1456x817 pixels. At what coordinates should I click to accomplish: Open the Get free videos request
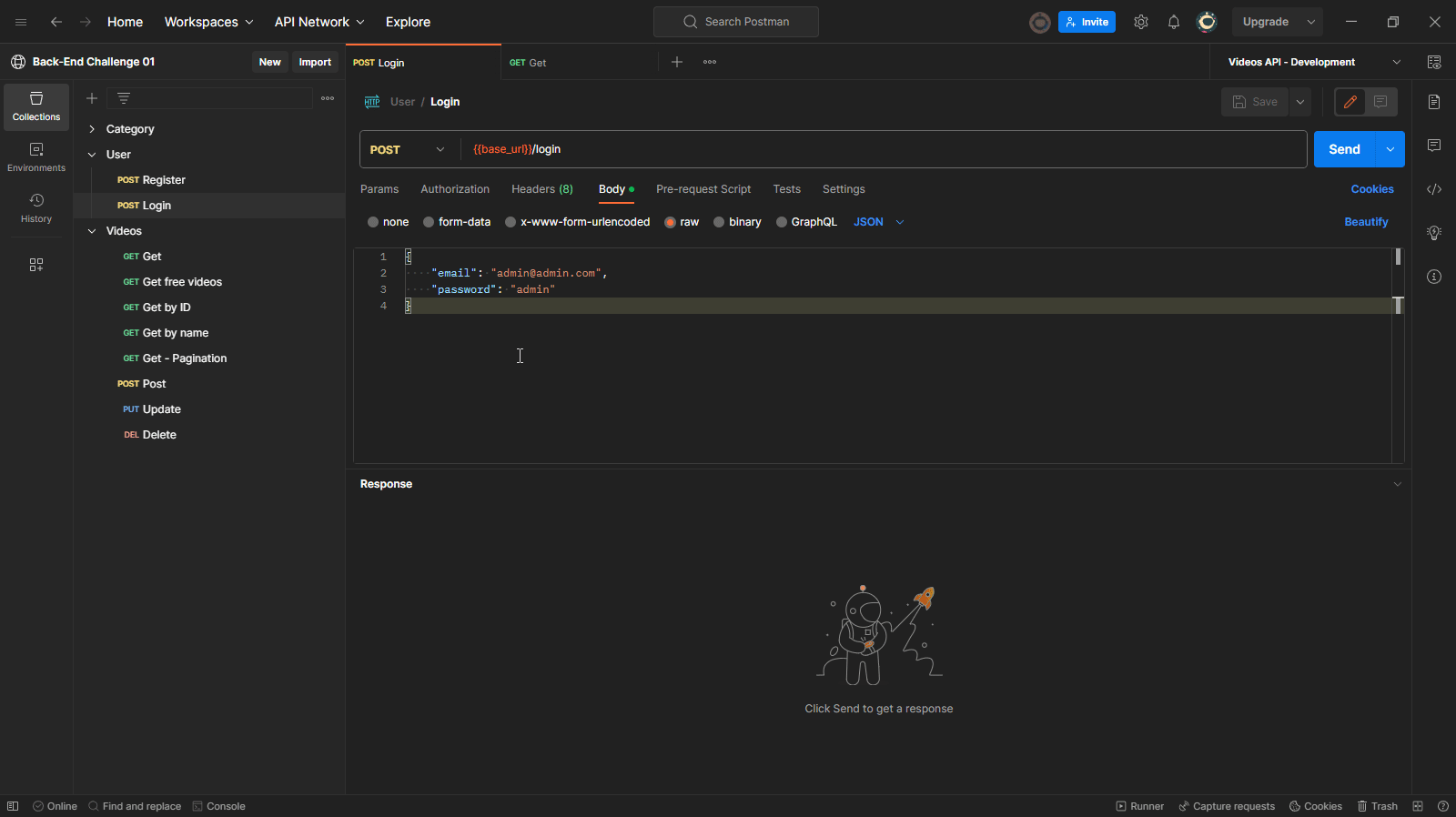tap(182, 282)
